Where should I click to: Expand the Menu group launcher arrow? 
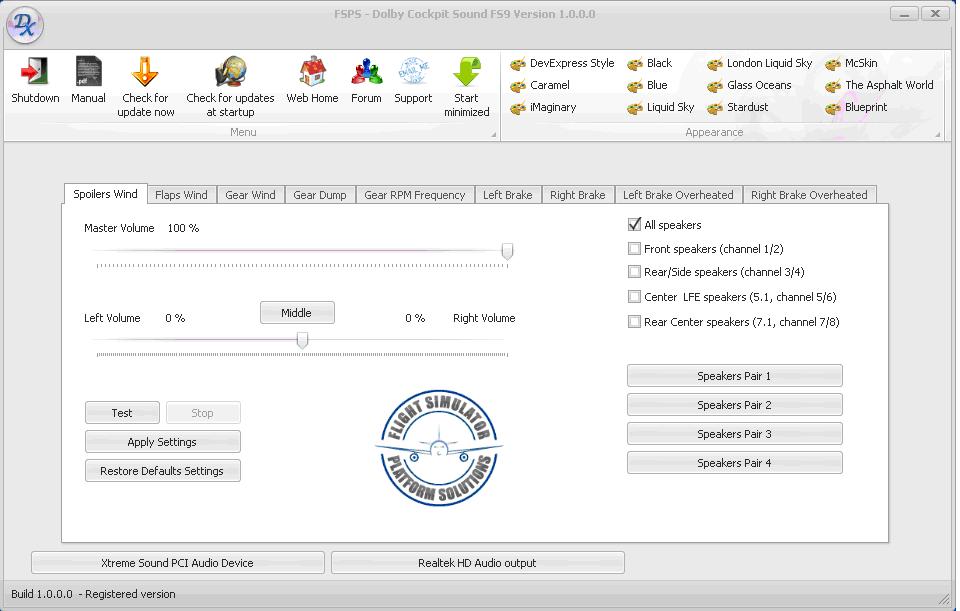click(493, 134)
